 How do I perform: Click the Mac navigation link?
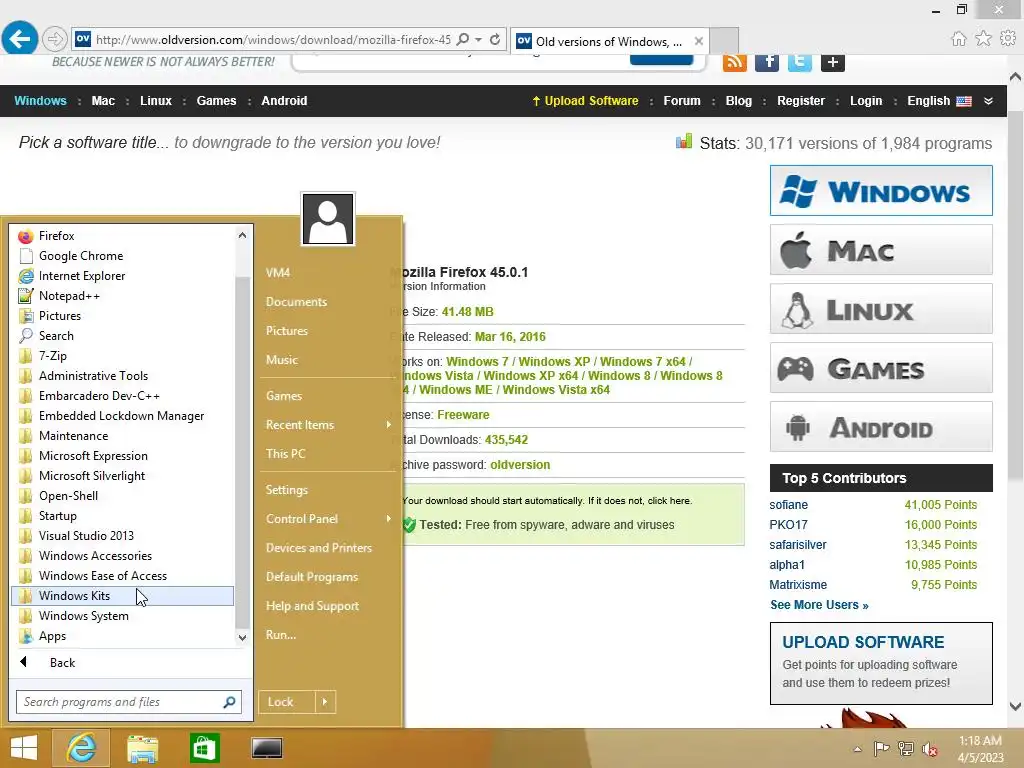[103, 101]
